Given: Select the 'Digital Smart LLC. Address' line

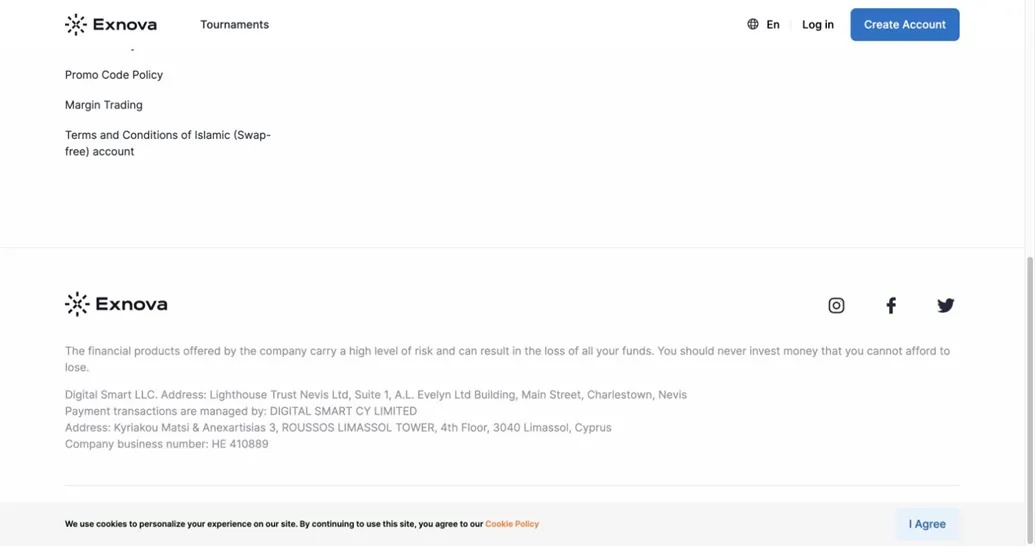Looking at the screenshot, I should (x=376, y=394).
